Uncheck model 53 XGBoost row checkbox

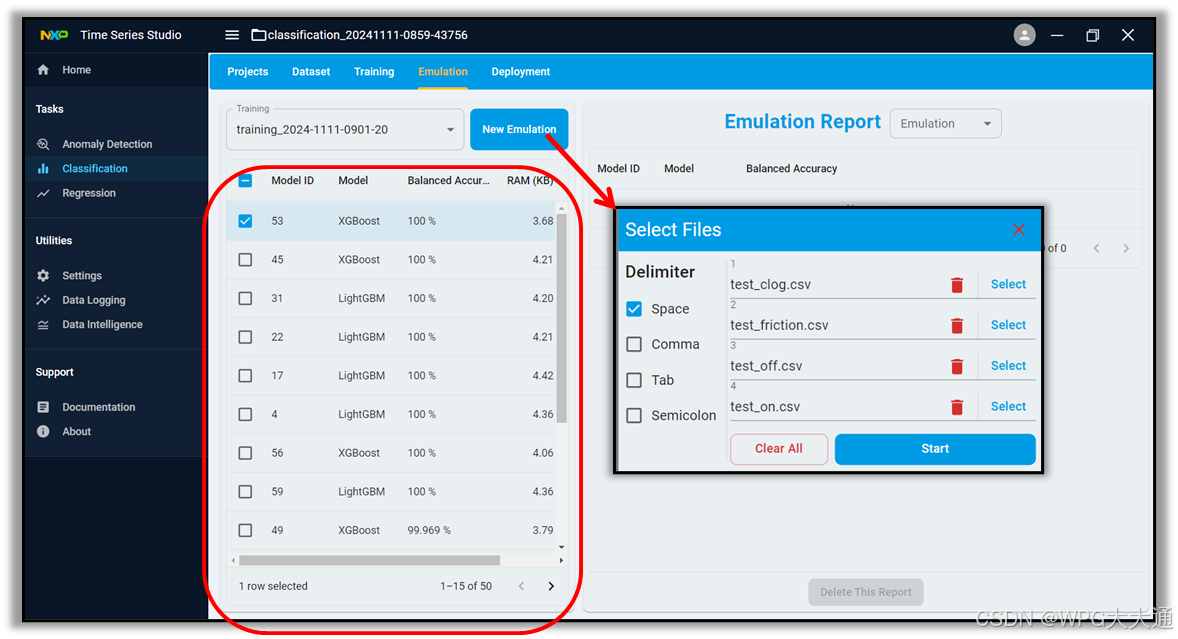[245, 222]
